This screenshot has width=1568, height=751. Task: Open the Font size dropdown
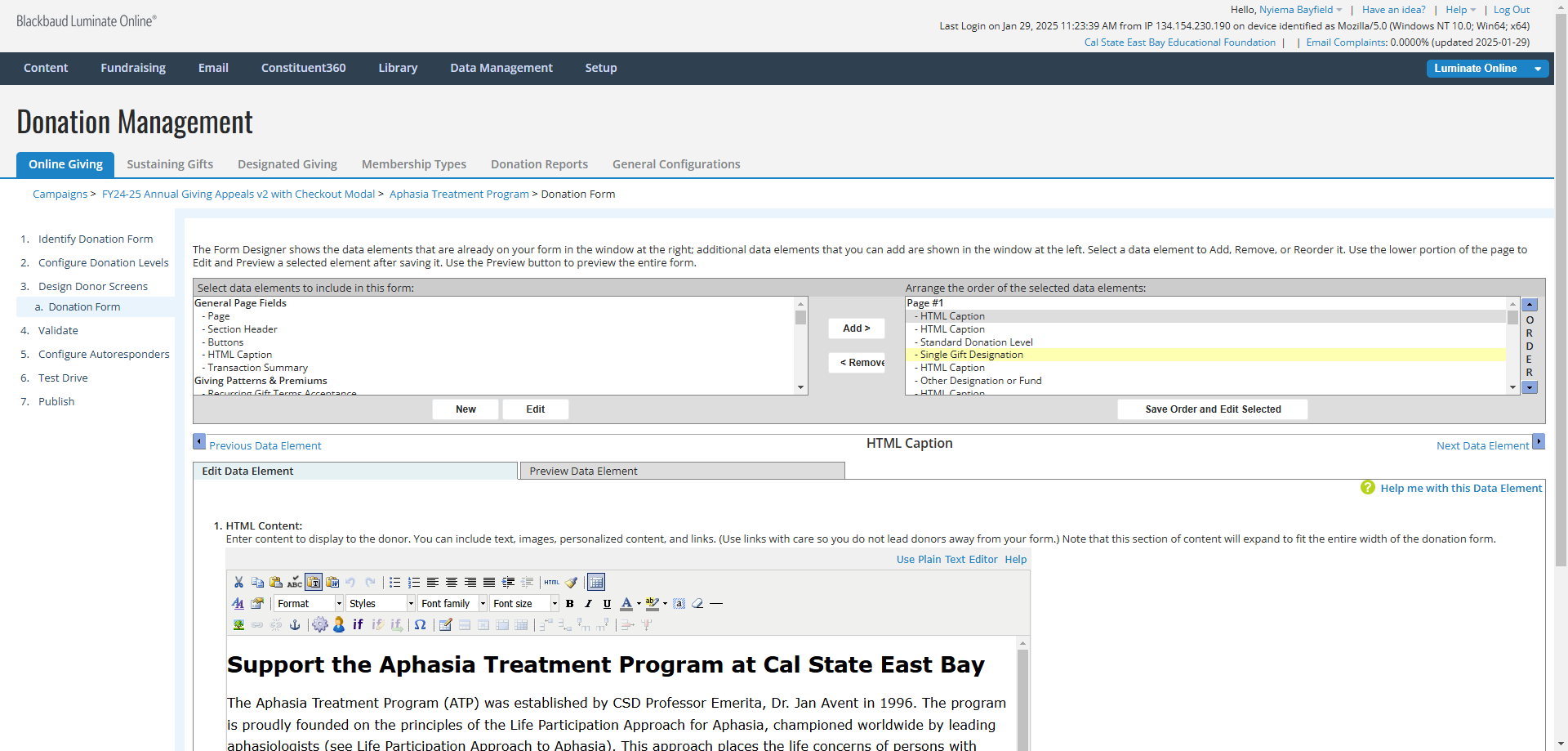[524, 603]
